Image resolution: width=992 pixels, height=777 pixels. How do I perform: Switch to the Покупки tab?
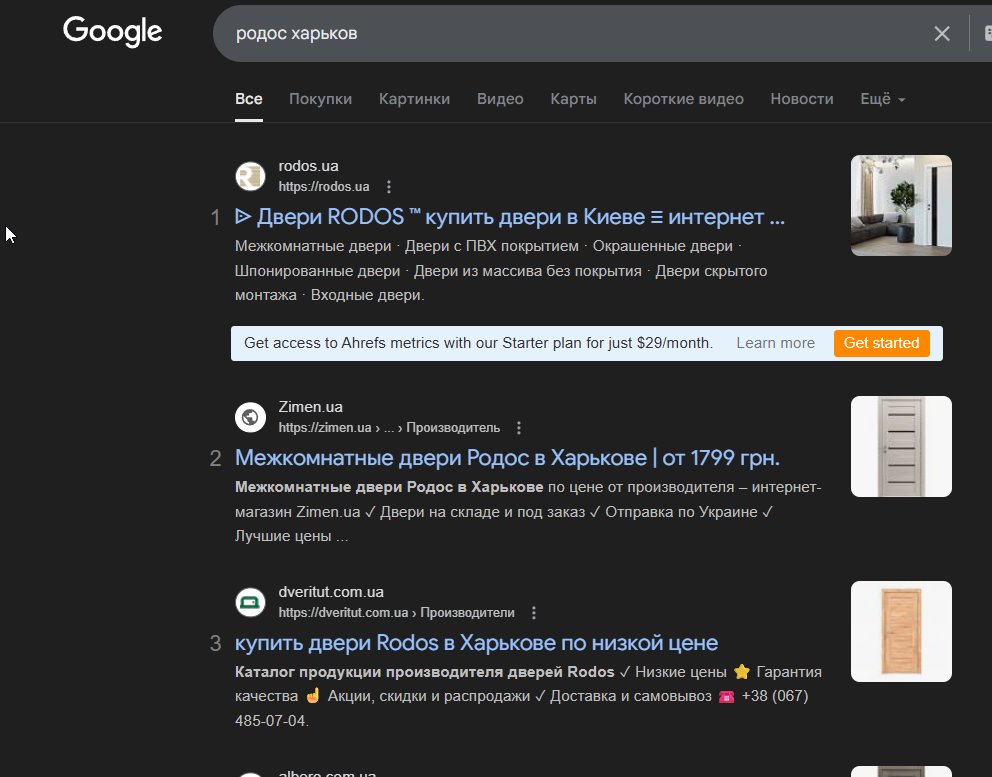(320, 99)
